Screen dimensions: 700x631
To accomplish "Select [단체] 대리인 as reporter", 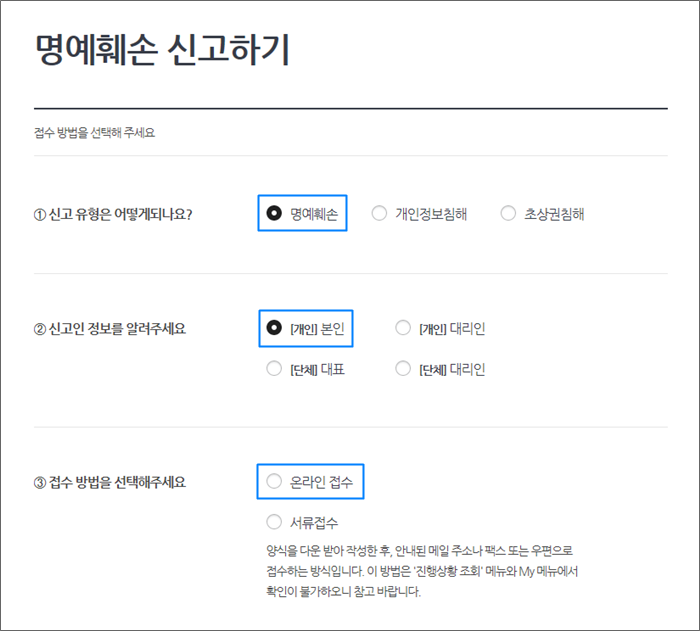I will (403, 368).
